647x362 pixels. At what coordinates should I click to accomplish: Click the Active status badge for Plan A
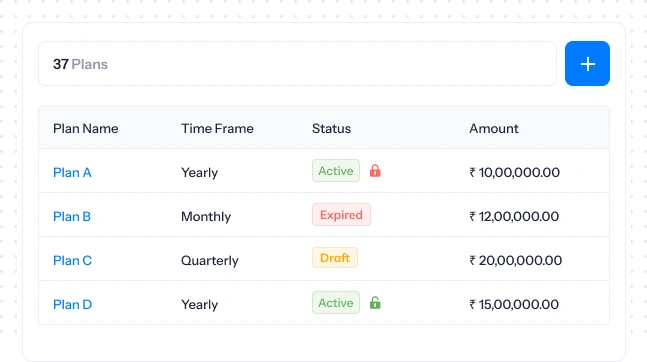click(x=336, y=170)
